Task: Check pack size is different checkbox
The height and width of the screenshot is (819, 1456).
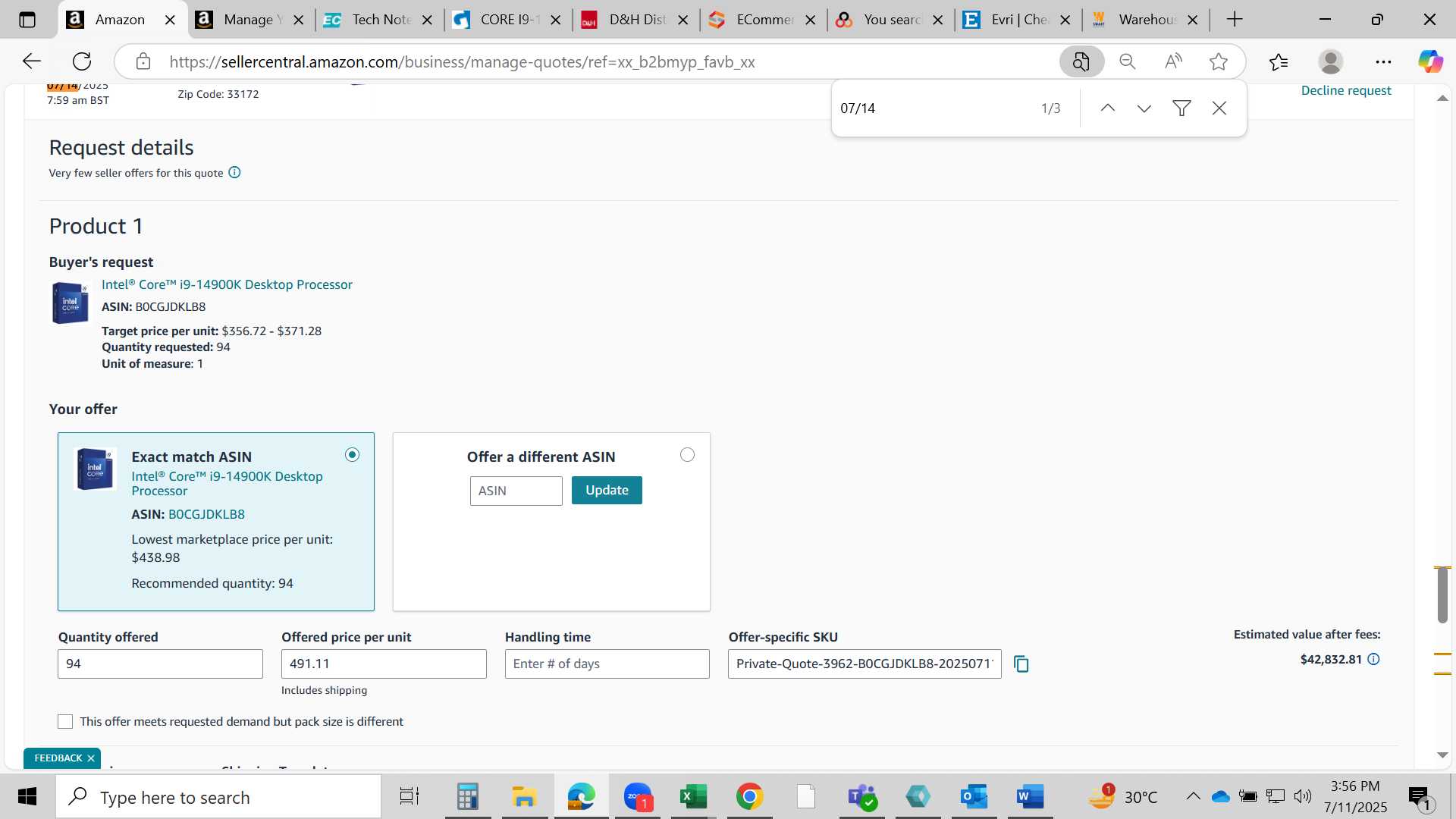Action: pyautogui.click(x=65, y=722)
